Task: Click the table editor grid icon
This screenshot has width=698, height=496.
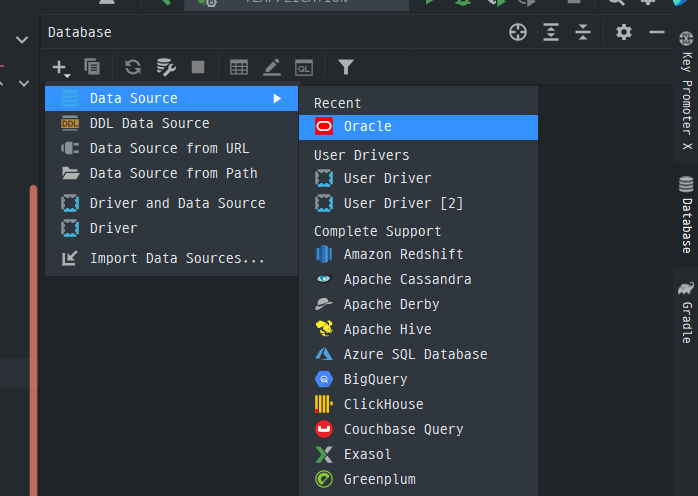Action: pos(239,68)
